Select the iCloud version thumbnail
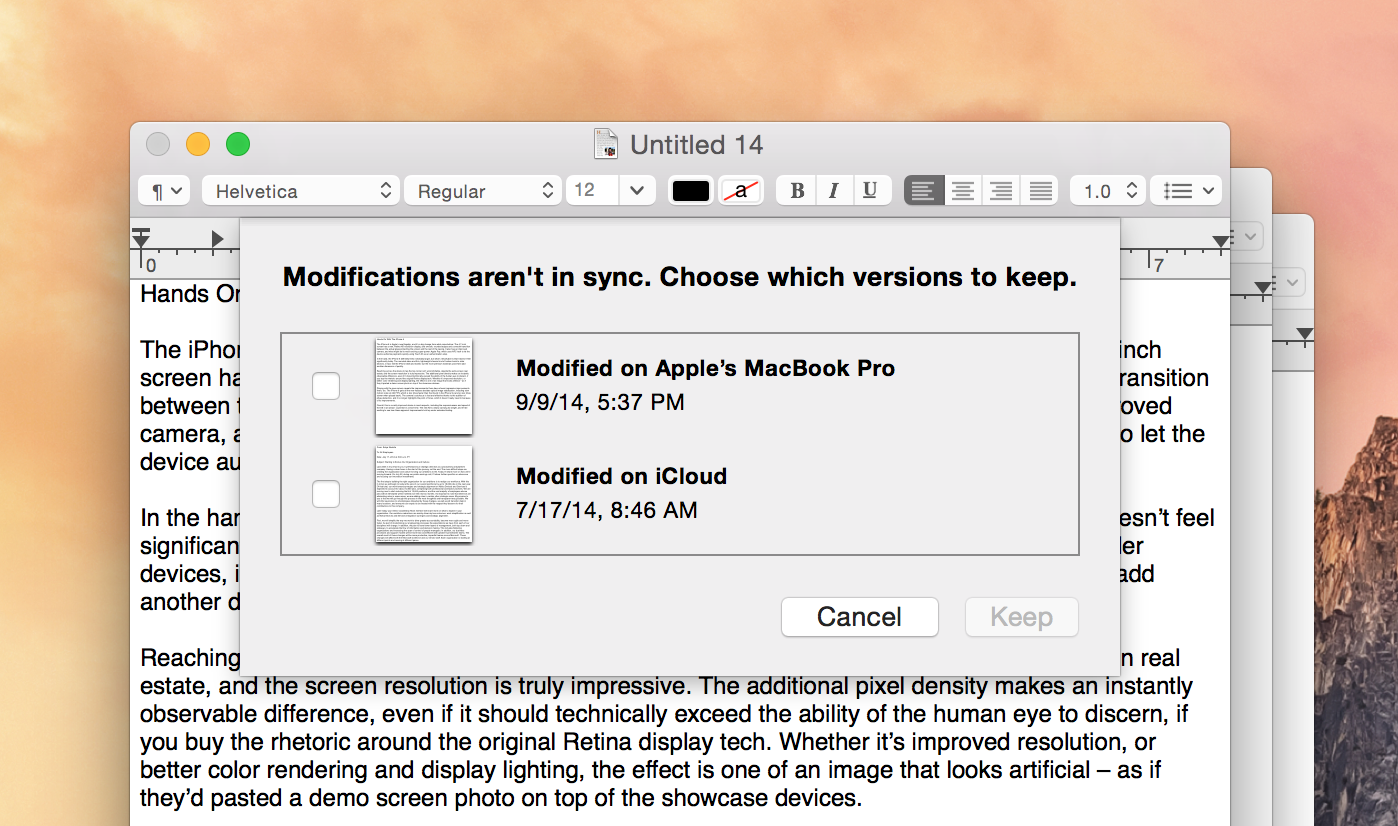 424,494
